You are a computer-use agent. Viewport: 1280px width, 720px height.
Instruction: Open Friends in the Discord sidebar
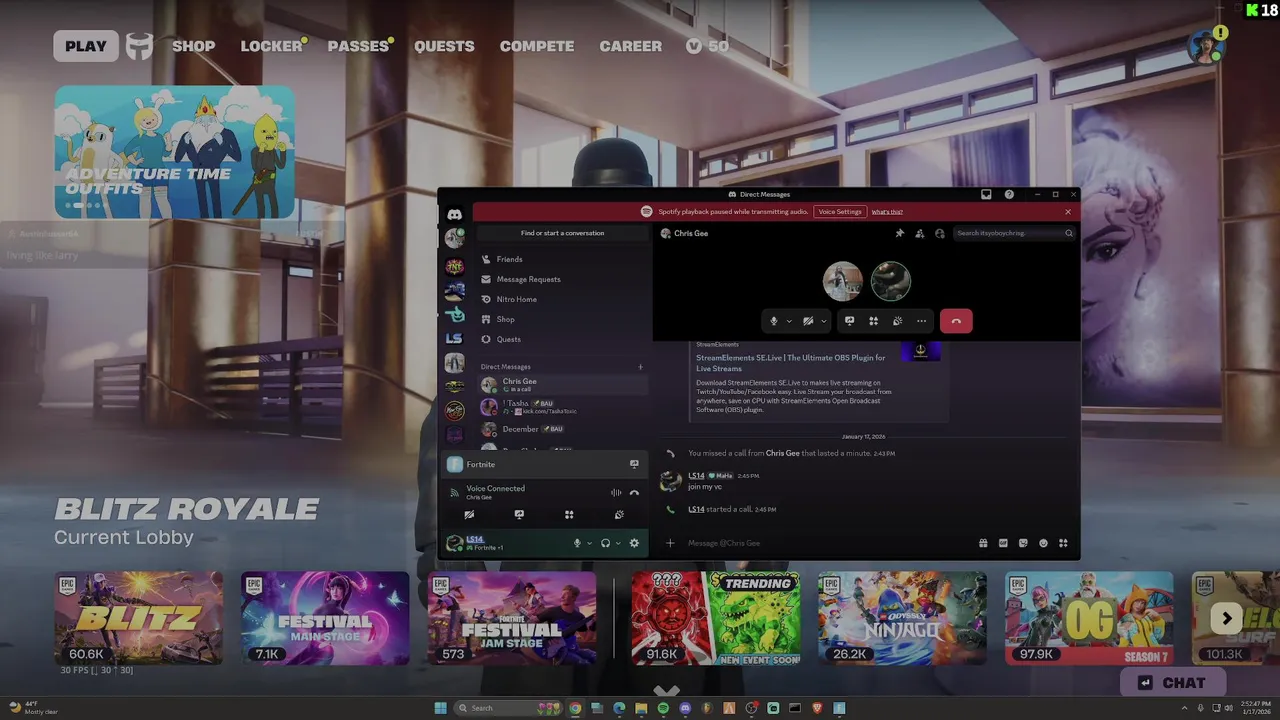(562, 259)
